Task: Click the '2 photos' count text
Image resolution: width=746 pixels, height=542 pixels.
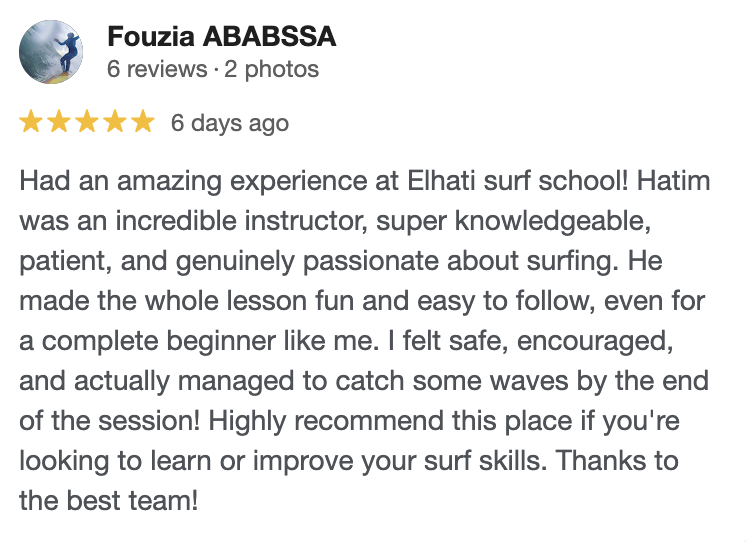Action: 271,69
